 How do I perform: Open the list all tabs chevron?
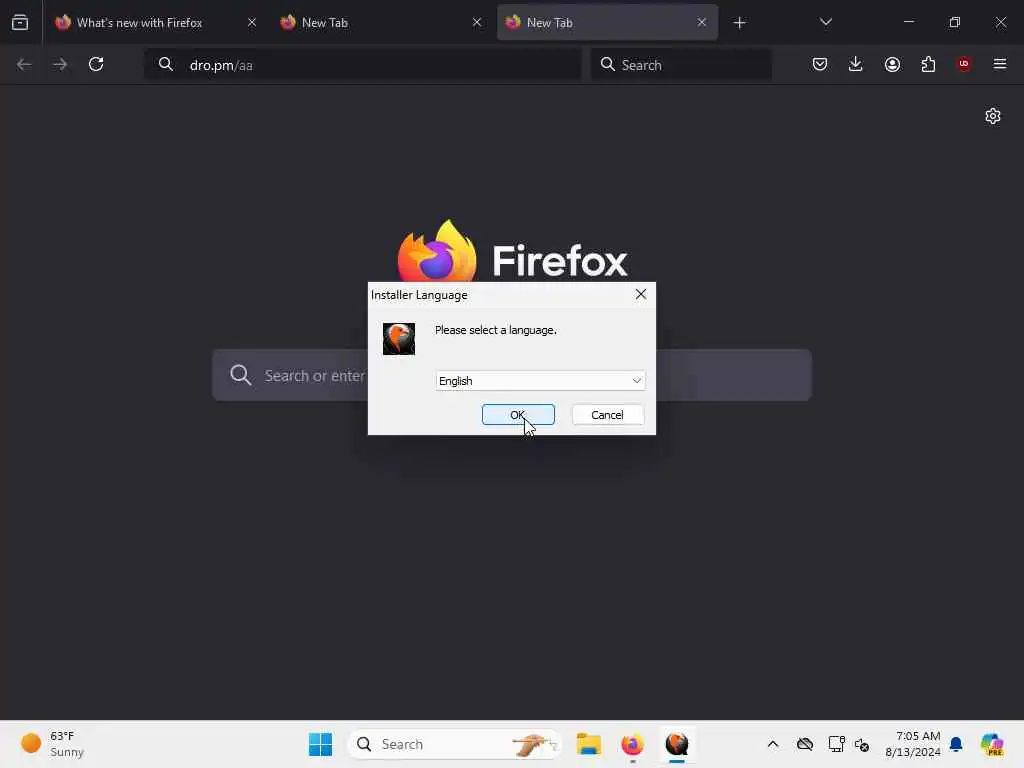click(x=826, y=22)
